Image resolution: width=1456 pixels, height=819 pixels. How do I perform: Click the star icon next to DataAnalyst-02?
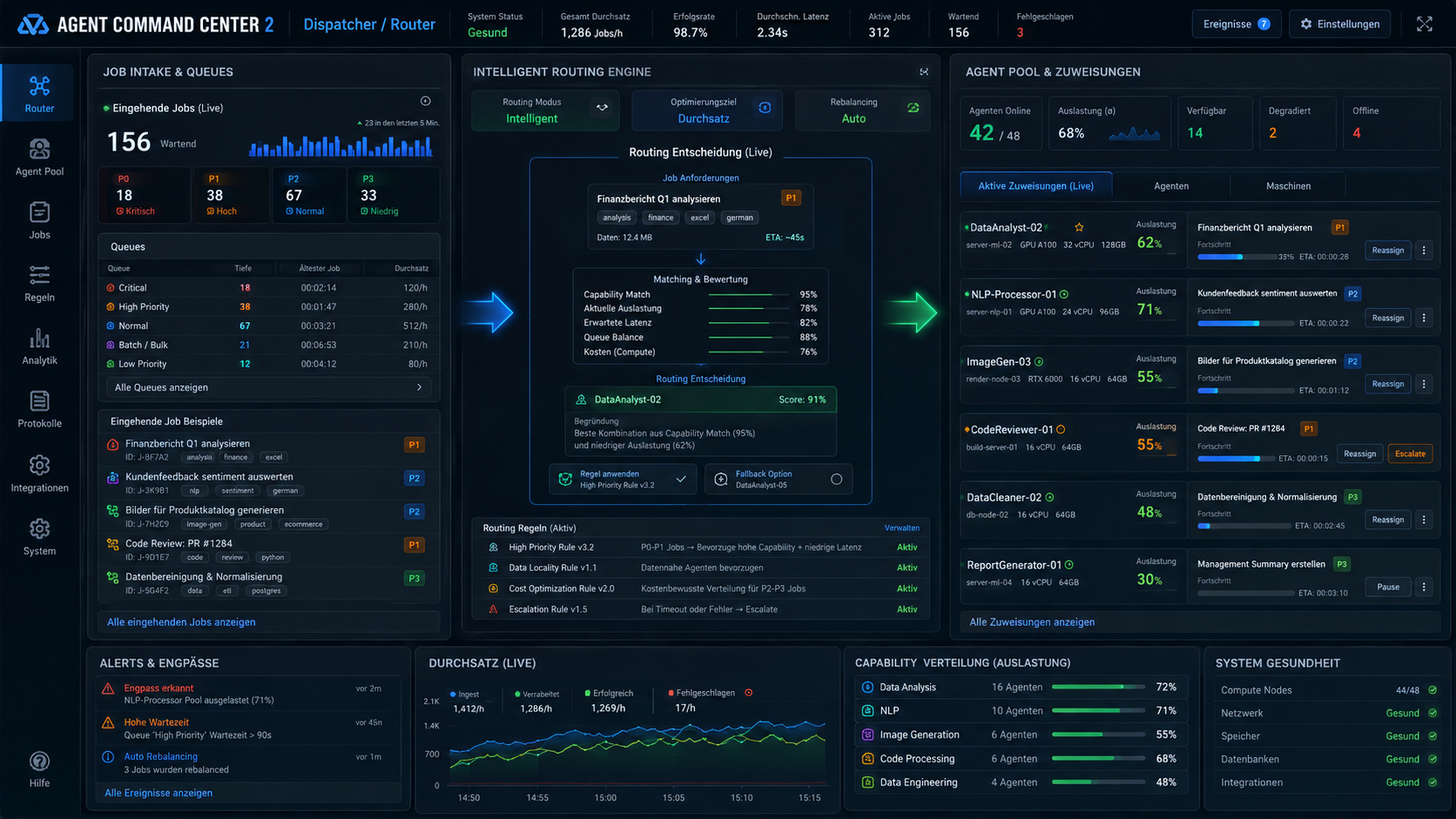tap(1079, 227)
